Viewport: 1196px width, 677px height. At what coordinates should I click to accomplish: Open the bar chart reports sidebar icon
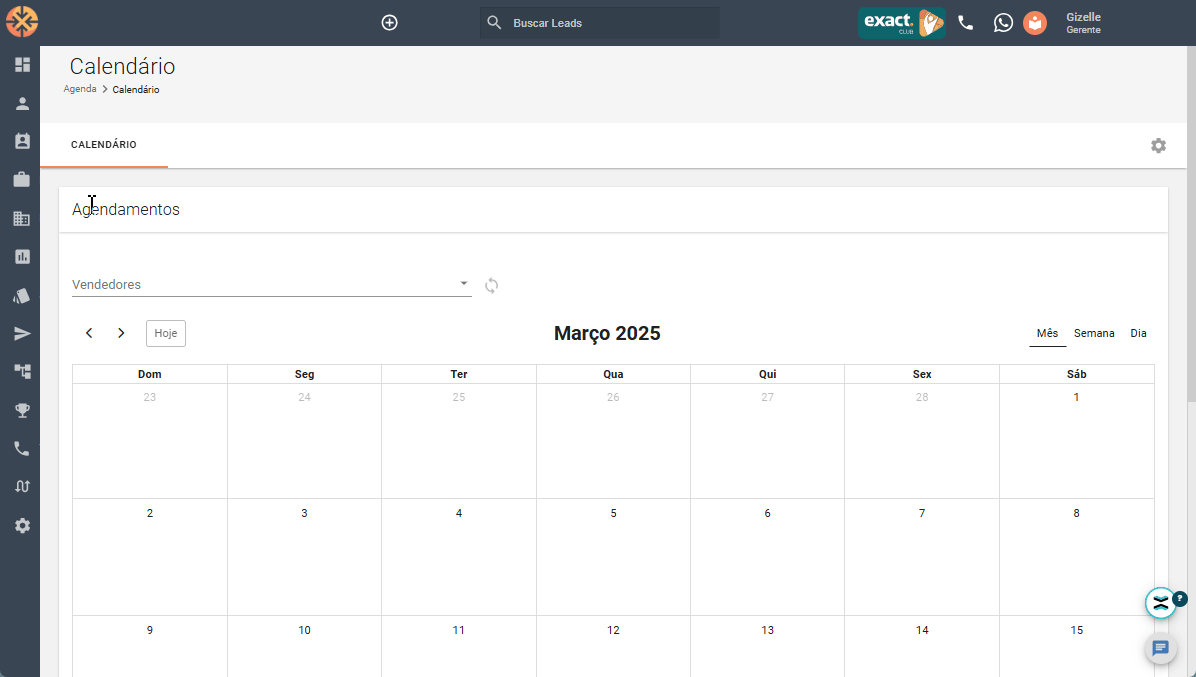[x=22, y=257]
